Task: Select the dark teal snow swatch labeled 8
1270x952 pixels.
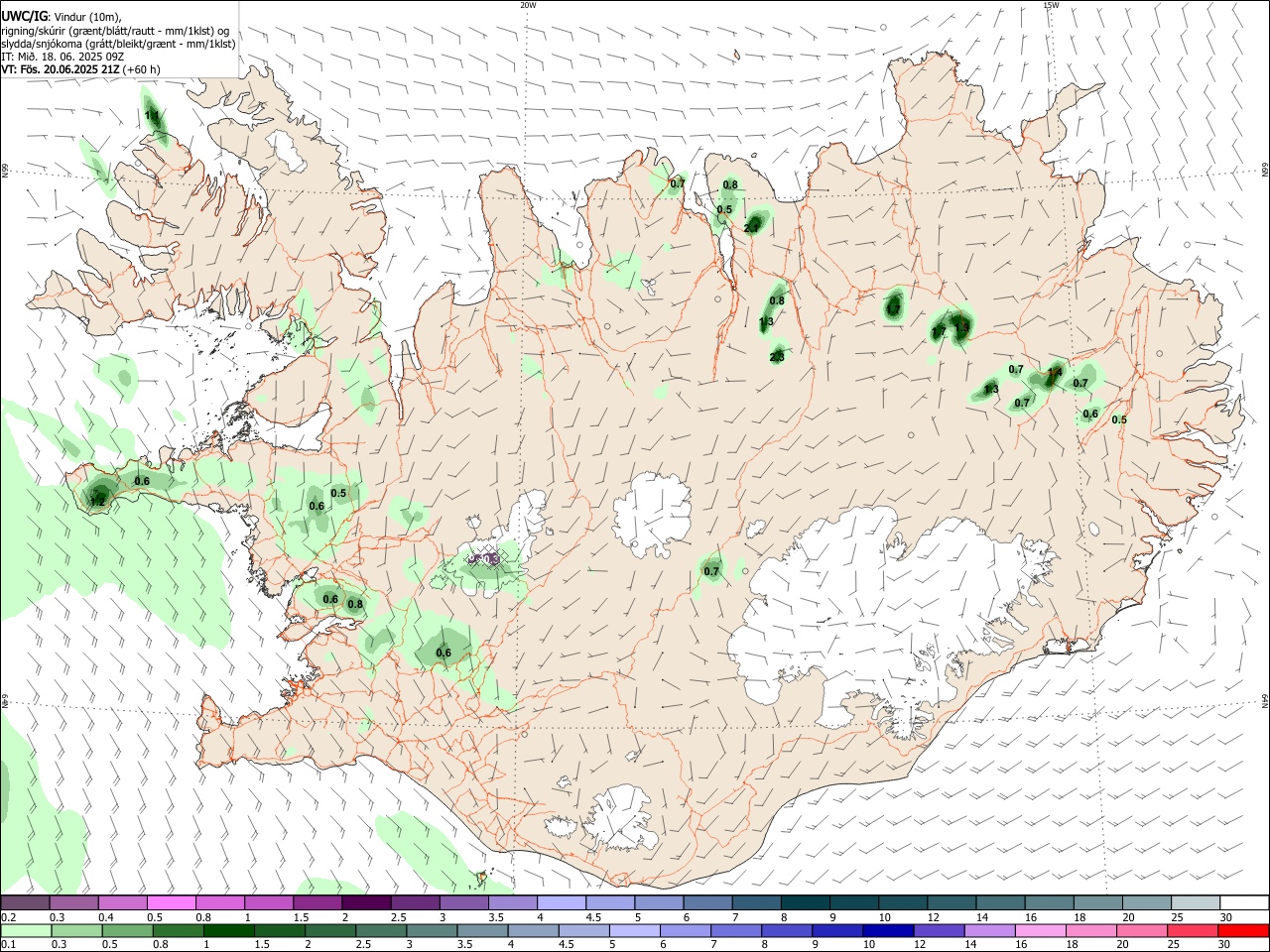Action: point(804,902)
